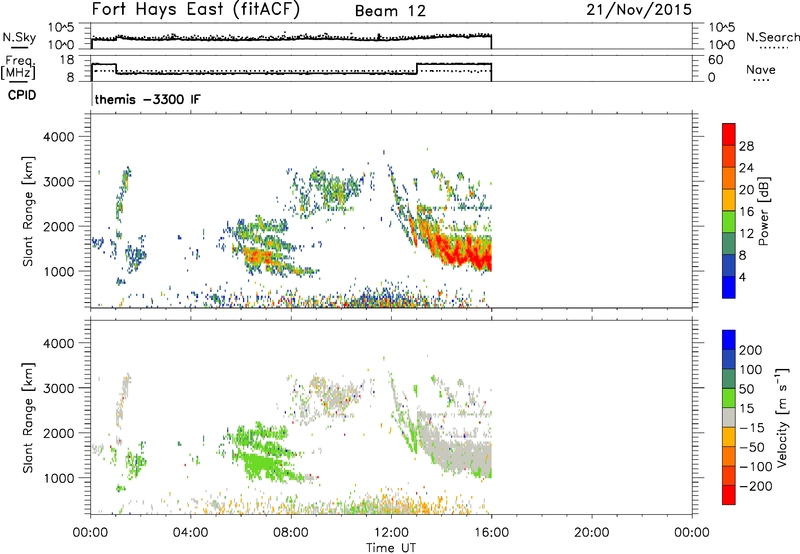Click the '1000' tick on the power panel
Image resolution: width=800 pixels, height=554 pixels.
[59, 271]
